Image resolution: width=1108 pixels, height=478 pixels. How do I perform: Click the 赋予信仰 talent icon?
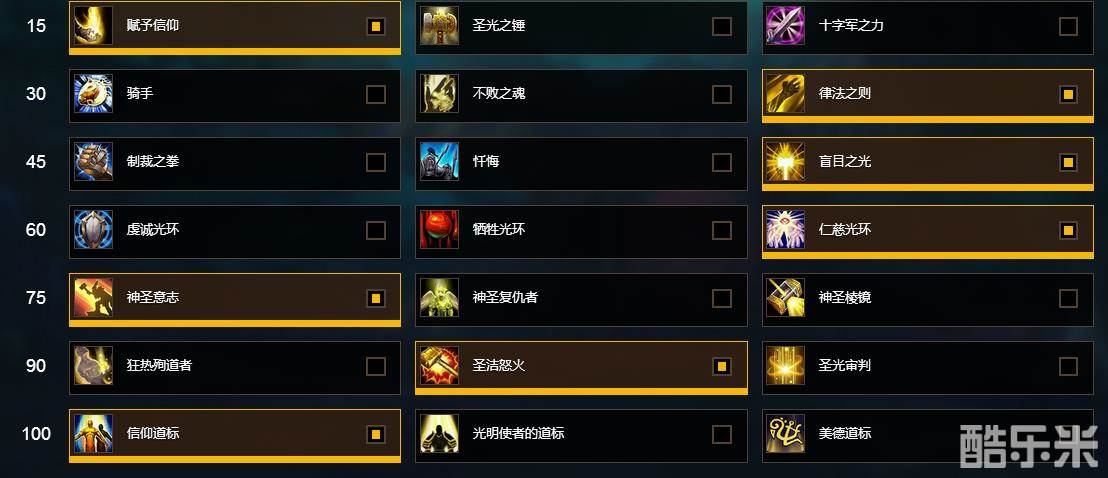point(93,25)
